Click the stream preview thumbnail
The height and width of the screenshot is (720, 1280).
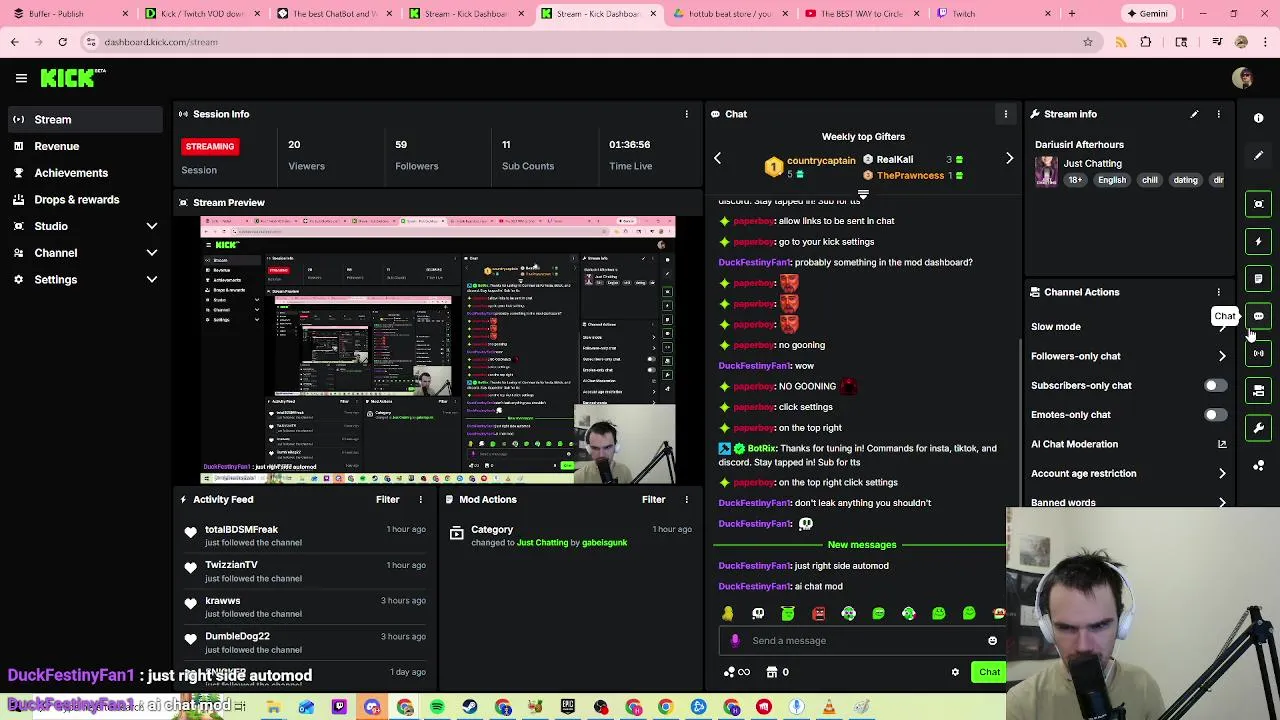point(438,350)
